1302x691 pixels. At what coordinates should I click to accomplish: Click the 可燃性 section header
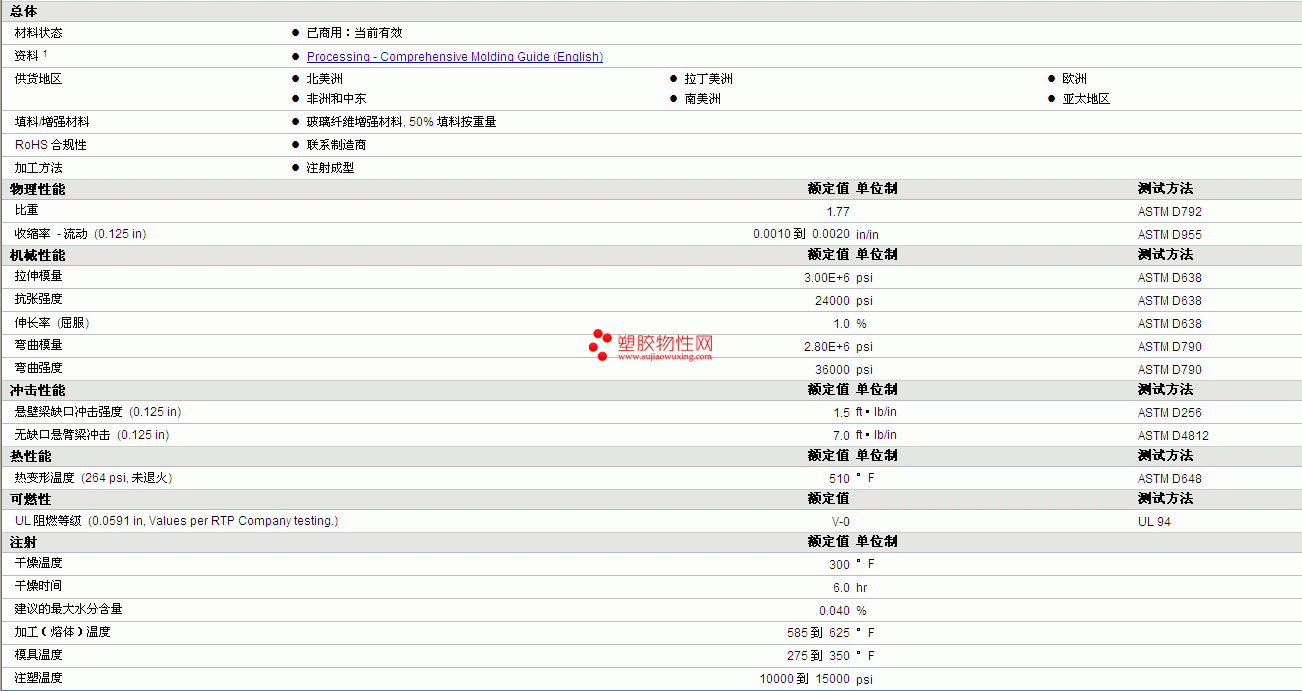click(x=31, y=499)
